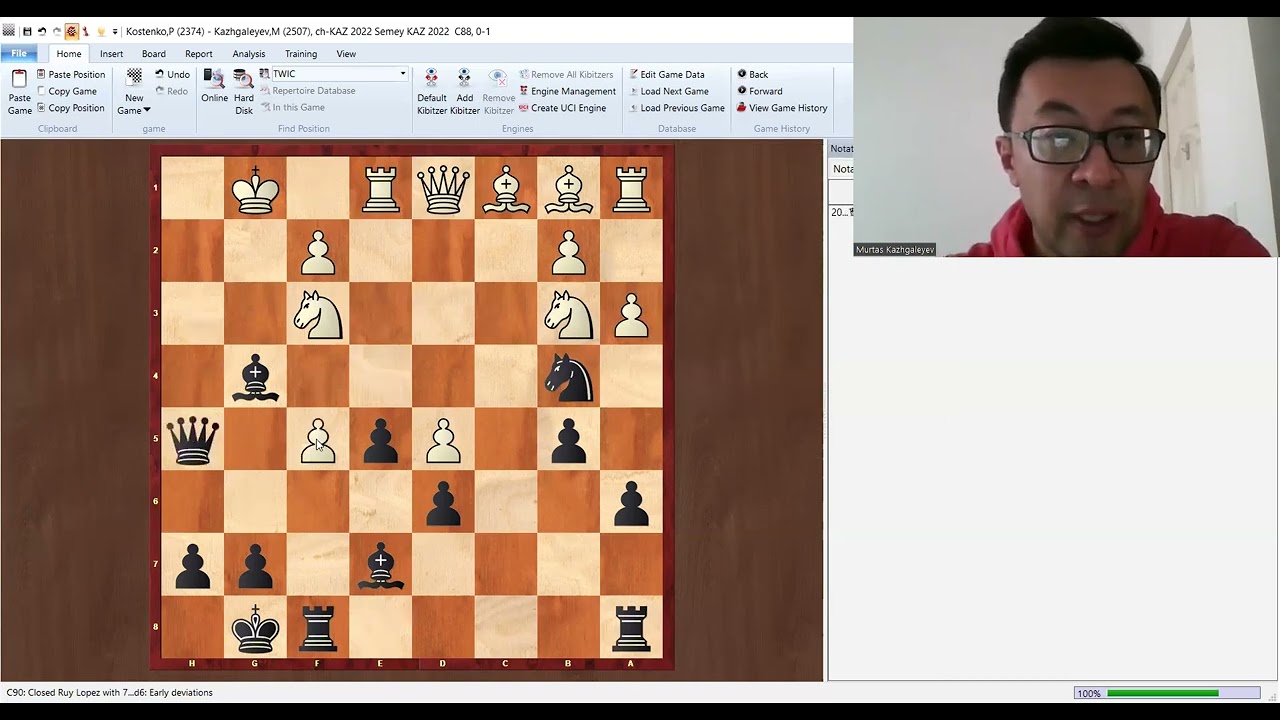Click the black rook on f8
Image resolution: width=1280 pixels, height=720 pixels.
(318, 629)
